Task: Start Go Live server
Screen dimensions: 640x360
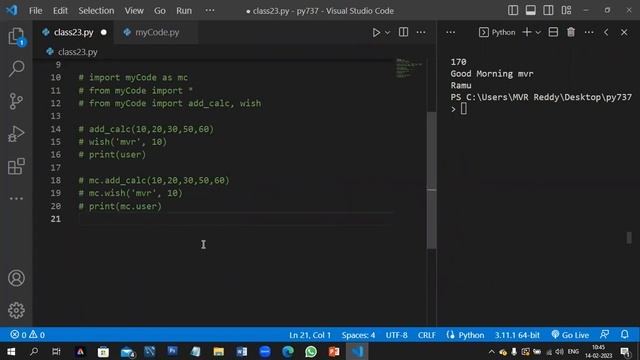Action: click(570, 335)
